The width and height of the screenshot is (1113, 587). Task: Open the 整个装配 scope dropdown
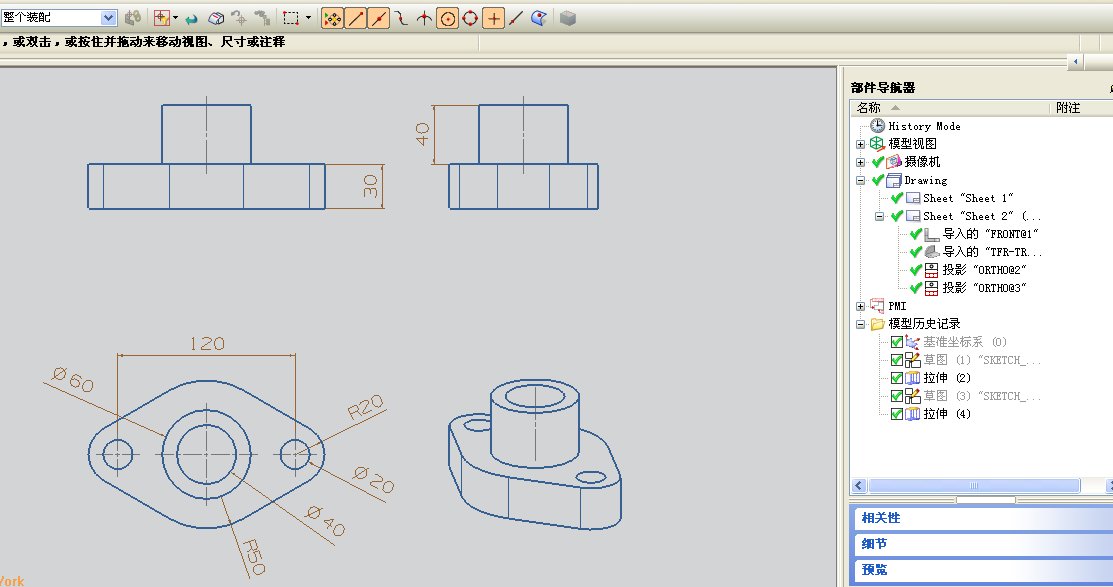pyautogui.click(x=109, y=18)
